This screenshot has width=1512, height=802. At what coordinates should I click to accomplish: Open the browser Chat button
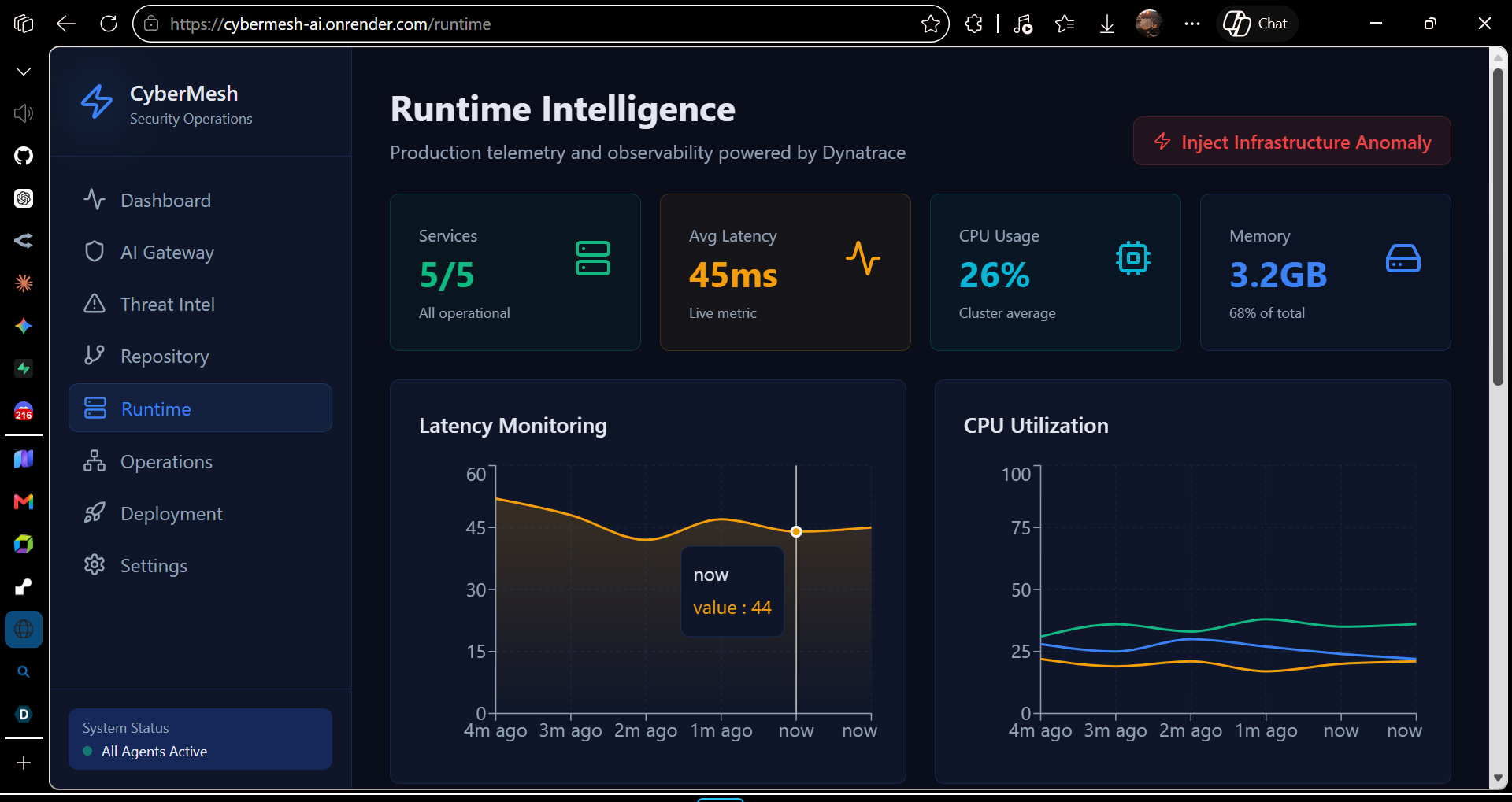(x=1257, y=24)
